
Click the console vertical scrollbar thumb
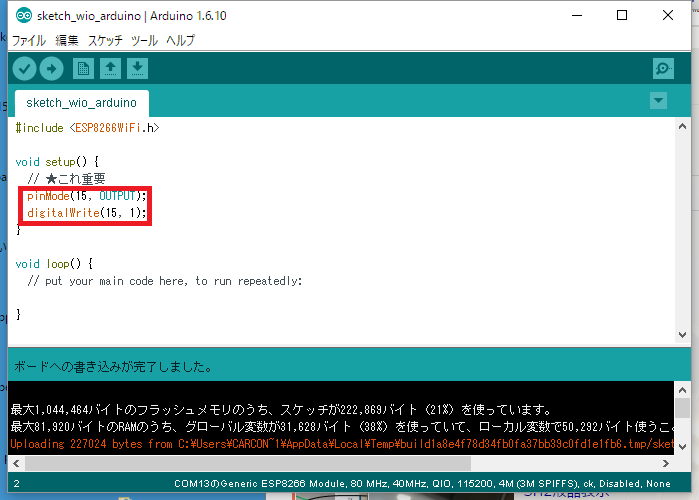682,408
